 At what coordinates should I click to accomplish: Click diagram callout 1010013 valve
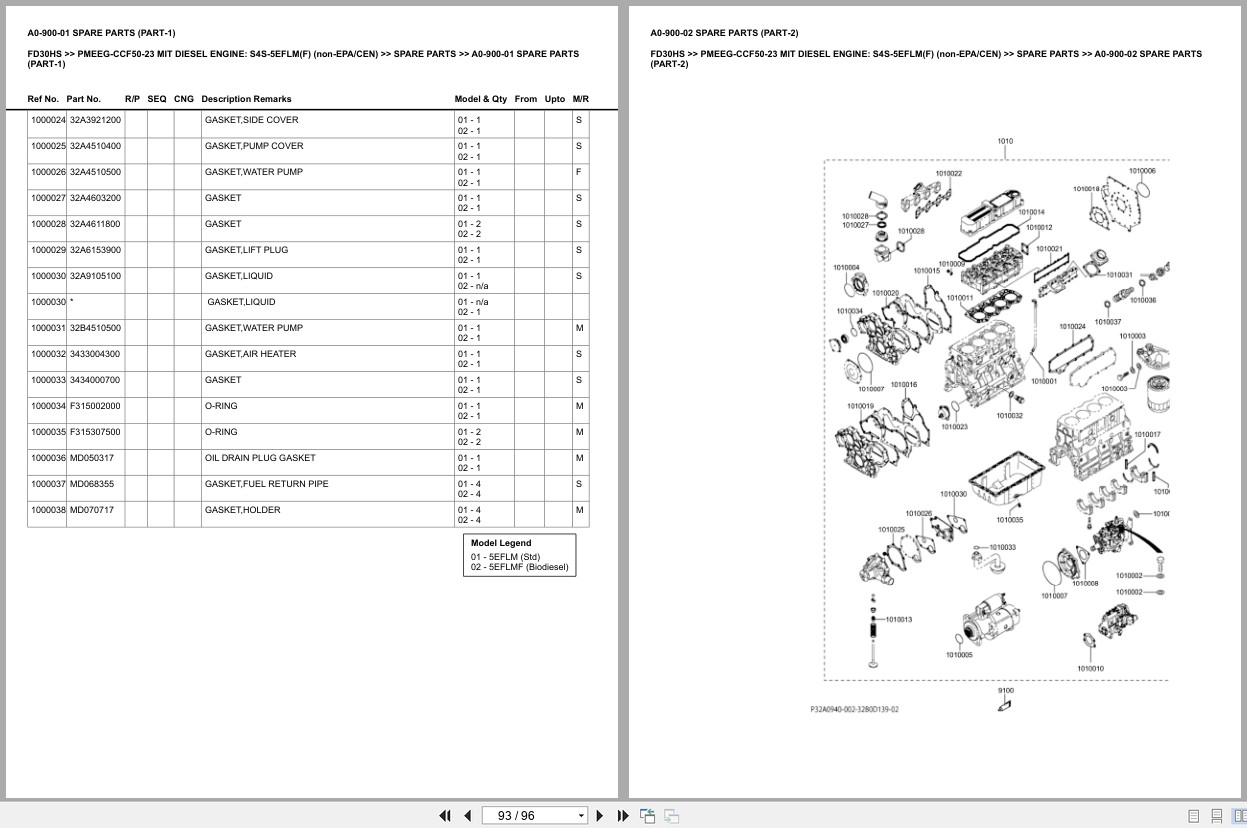pos(898,619)
